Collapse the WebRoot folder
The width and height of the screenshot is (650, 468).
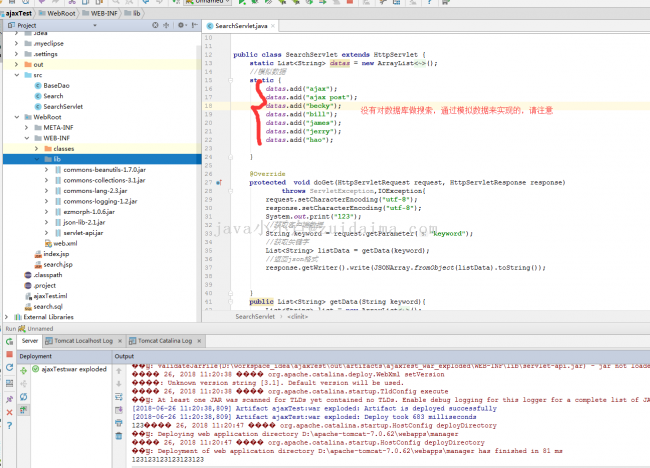17,117
